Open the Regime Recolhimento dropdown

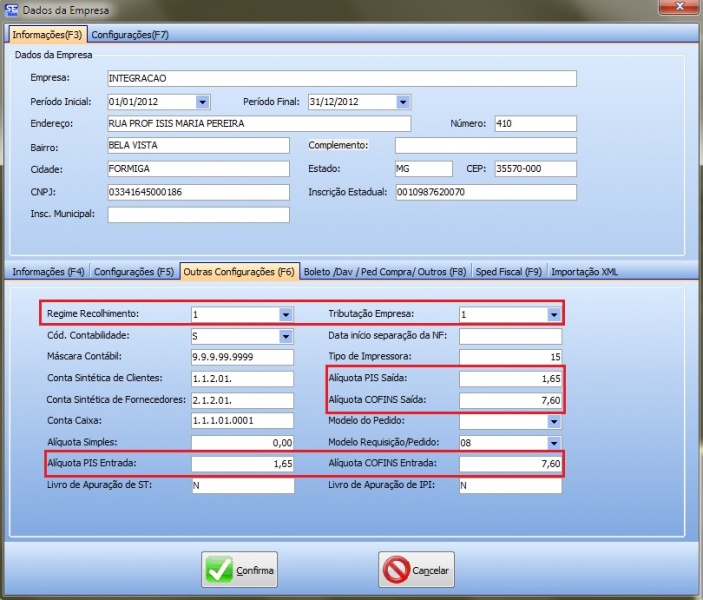(x=286, y=314)
